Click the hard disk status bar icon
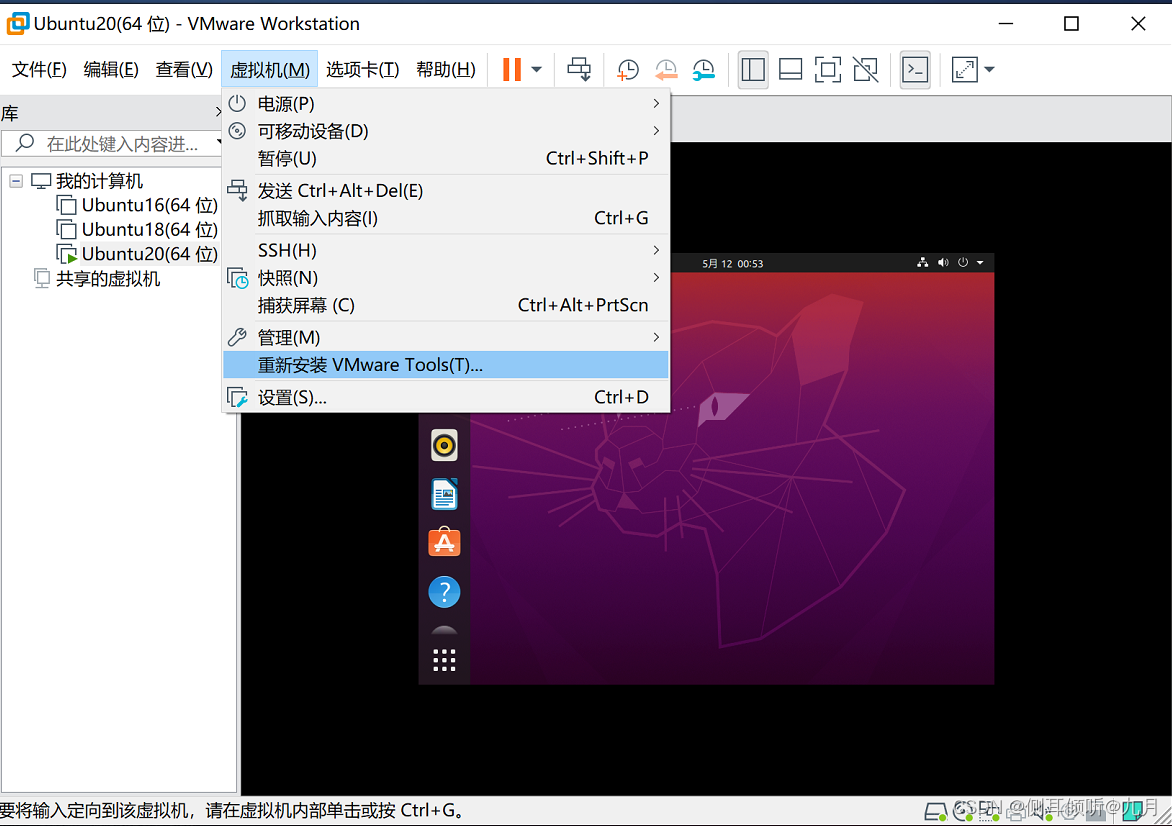 [936, 810]
